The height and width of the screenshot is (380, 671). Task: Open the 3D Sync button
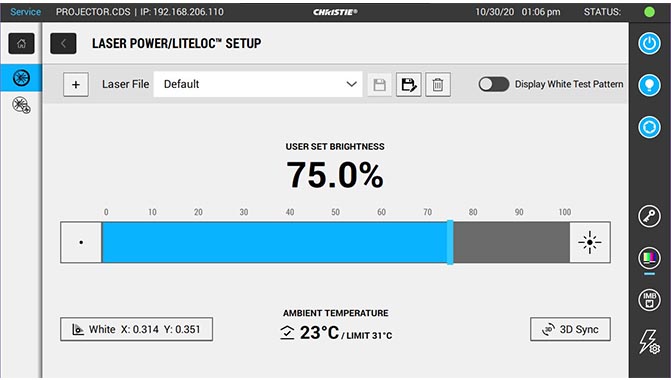pyautogui.click(x=570, y=329)
